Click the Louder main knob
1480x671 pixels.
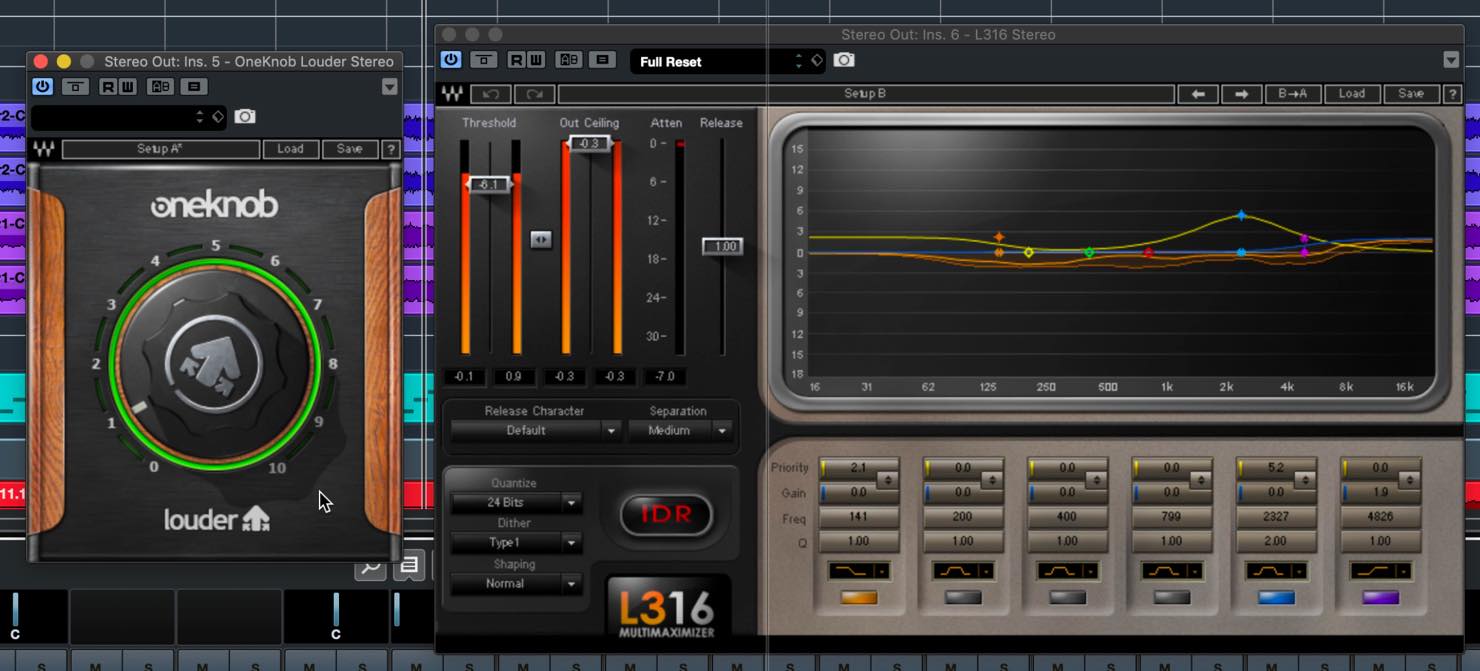point(214,362)
